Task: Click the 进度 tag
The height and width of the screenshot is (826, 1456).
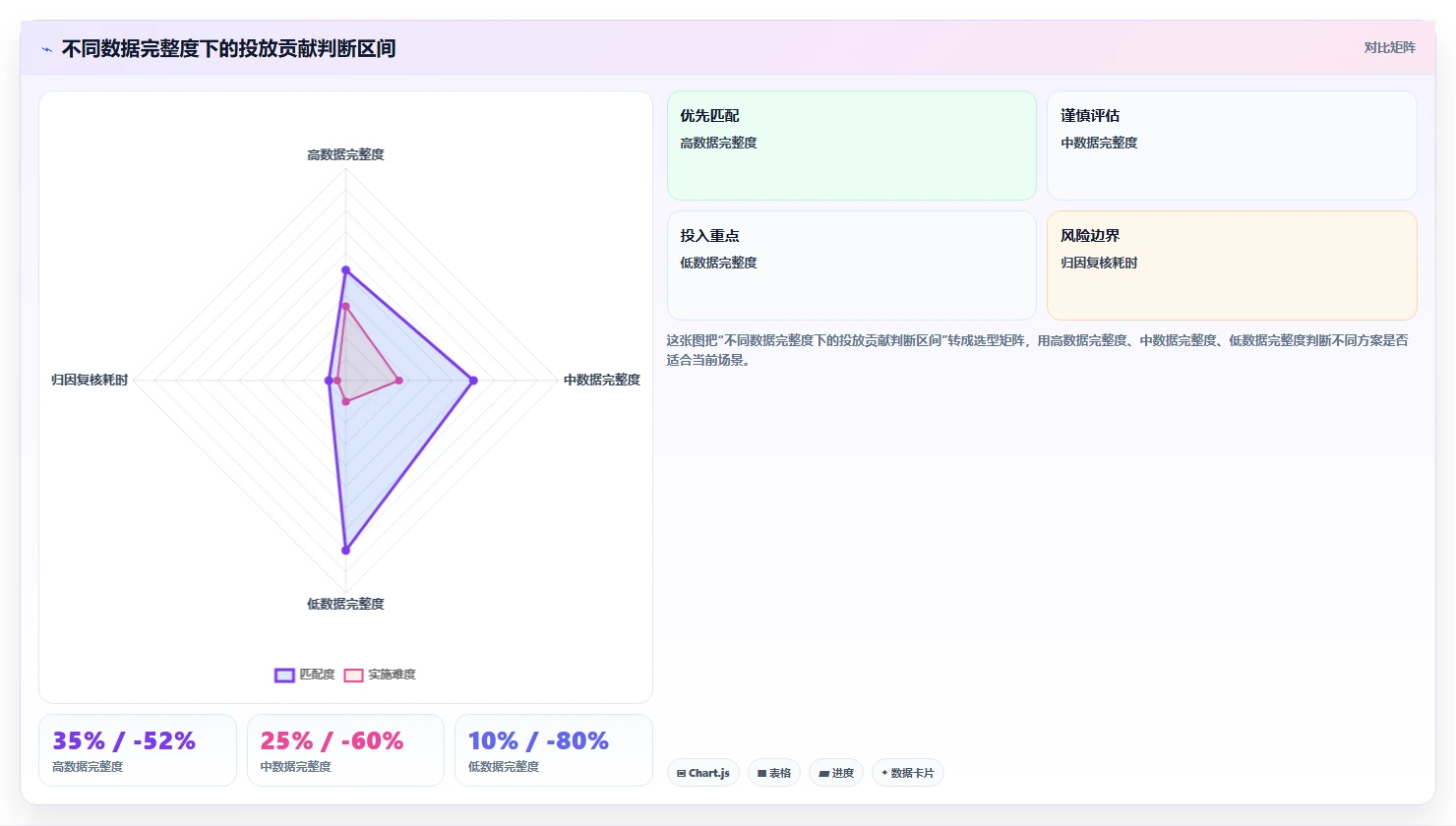Action: 836,773
